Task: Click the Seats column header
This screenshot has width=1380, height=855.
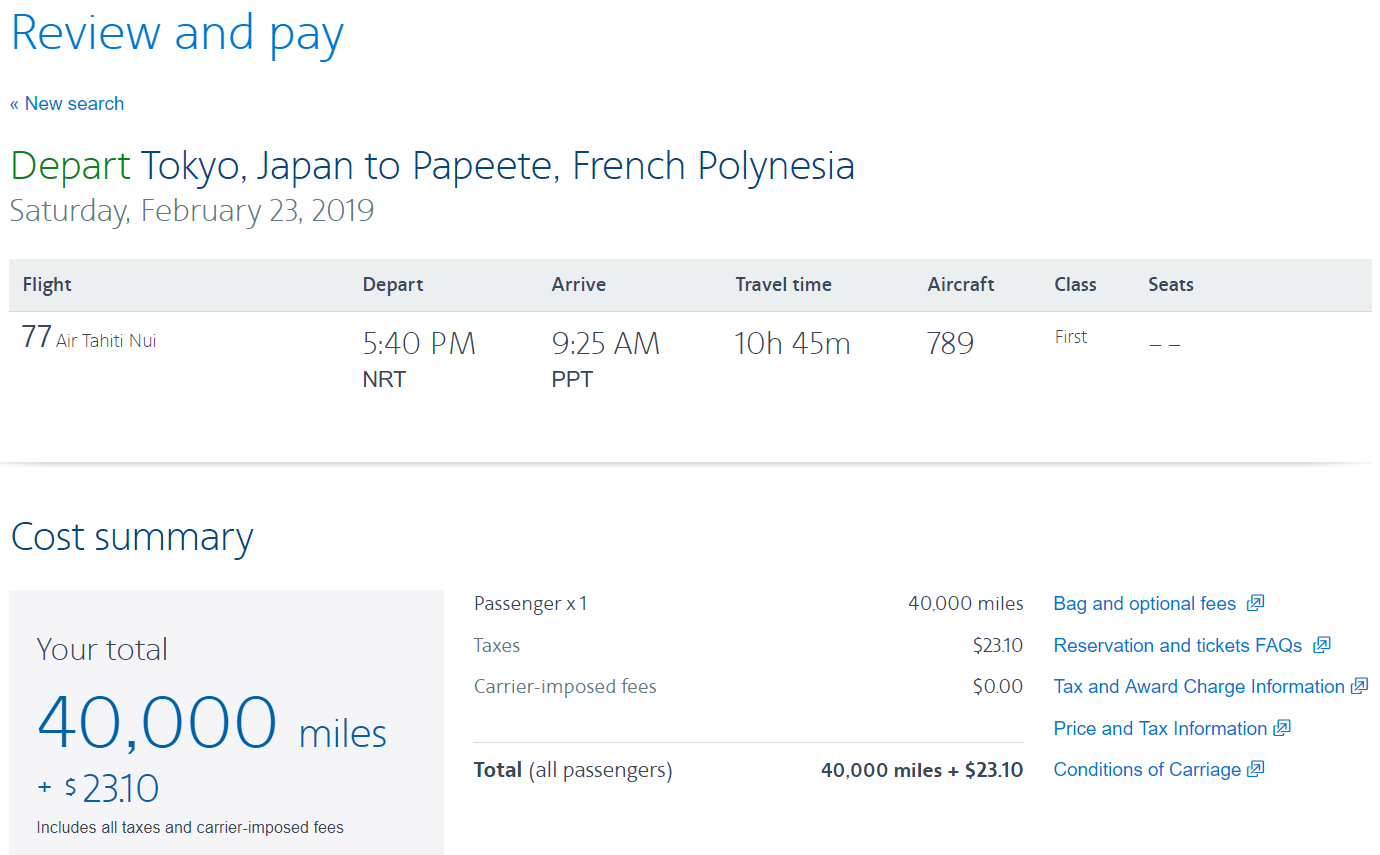Action: 1170,285
